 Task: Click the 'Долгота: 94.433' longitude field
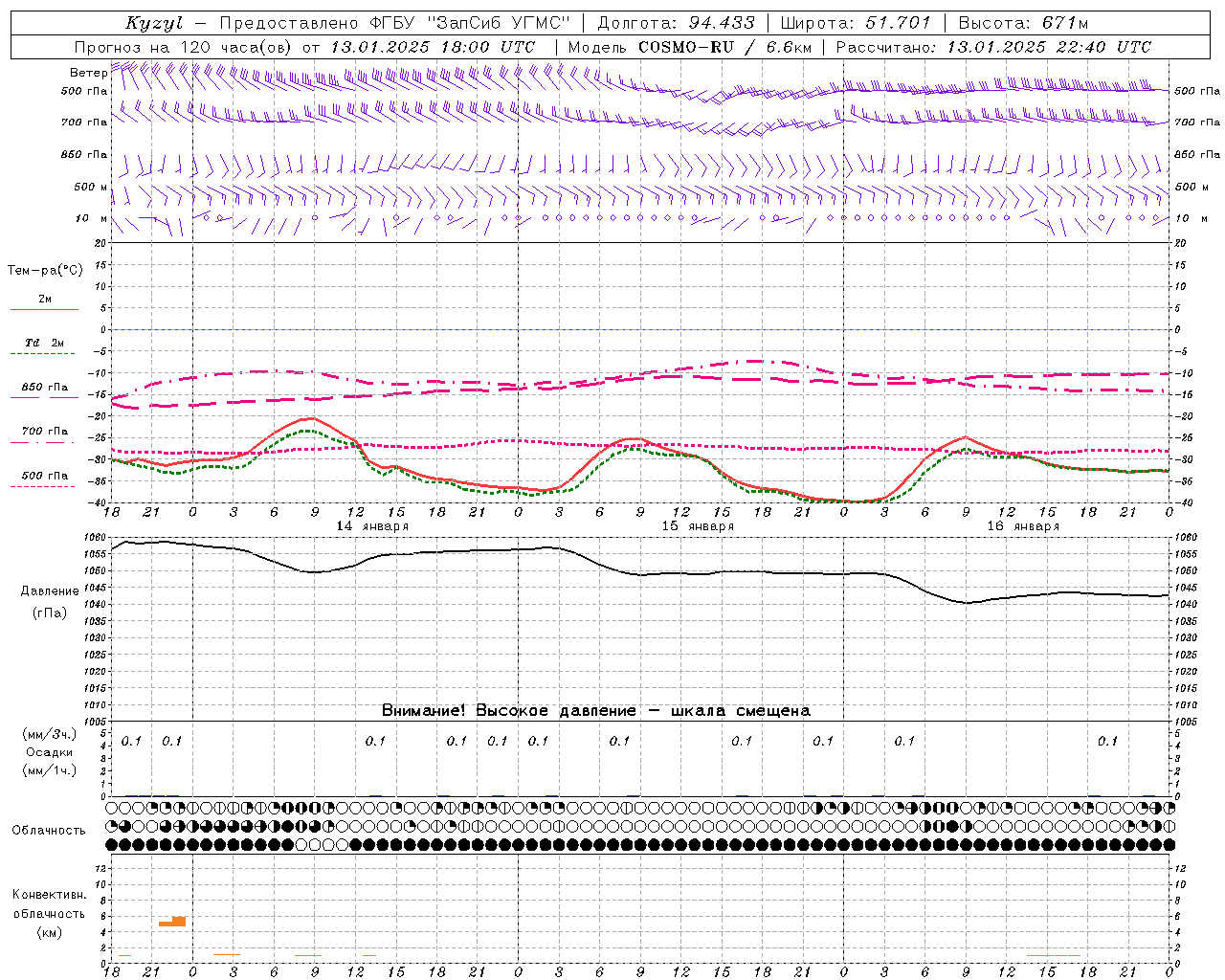pos(676,23)
